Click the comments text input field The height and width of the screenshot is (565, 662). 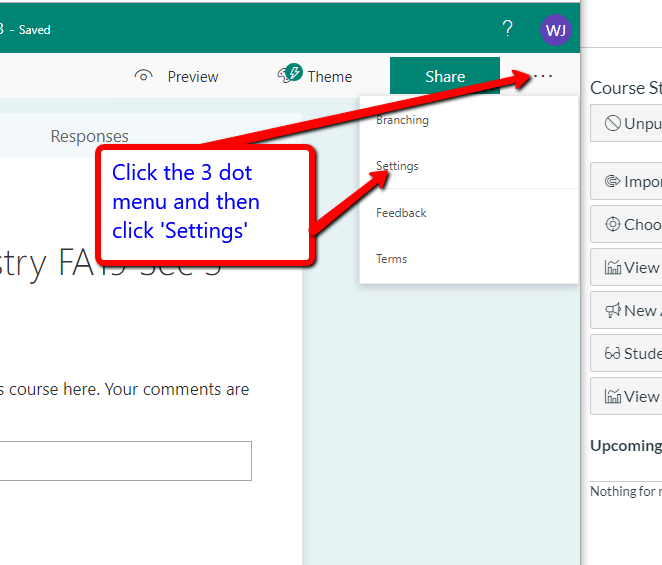coord(125,461)
